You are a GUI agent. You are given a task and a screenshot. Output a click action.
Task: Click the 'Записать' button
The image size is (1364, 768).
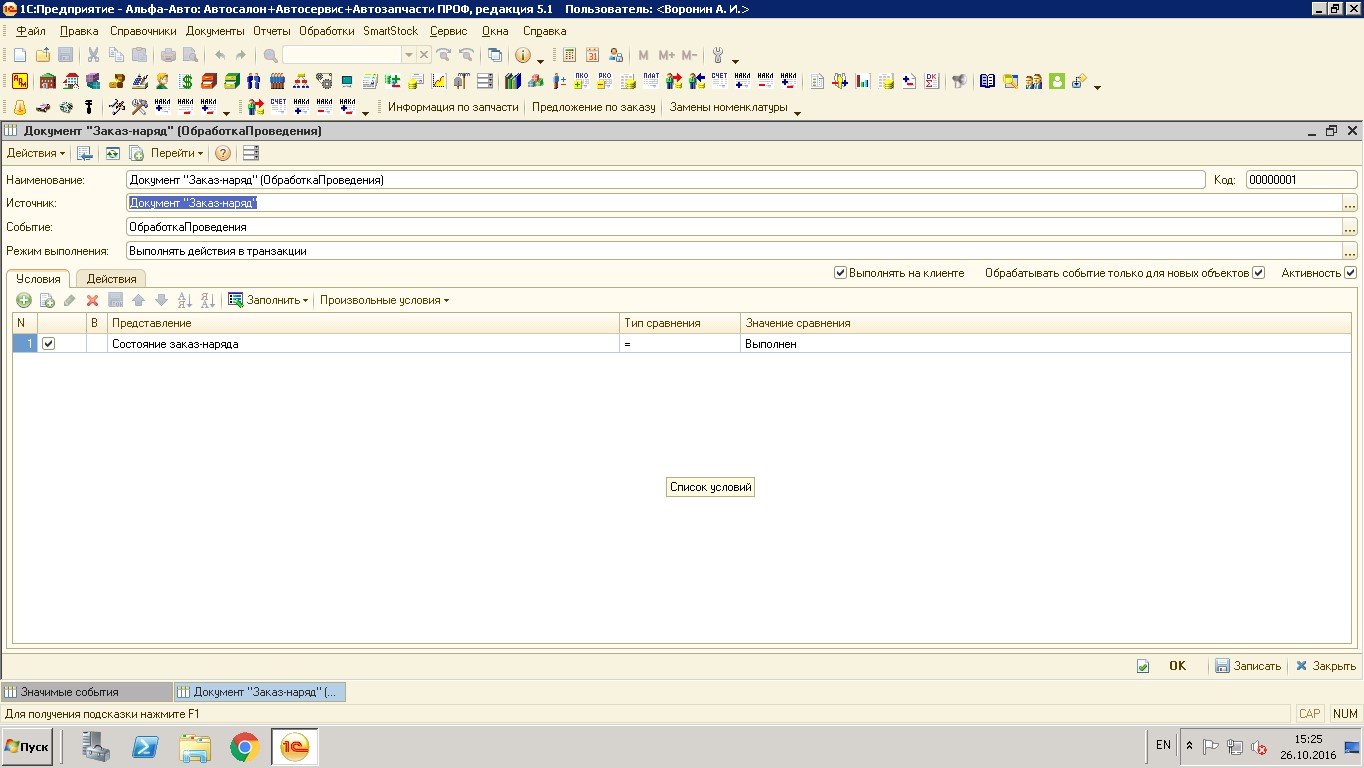1248,666
